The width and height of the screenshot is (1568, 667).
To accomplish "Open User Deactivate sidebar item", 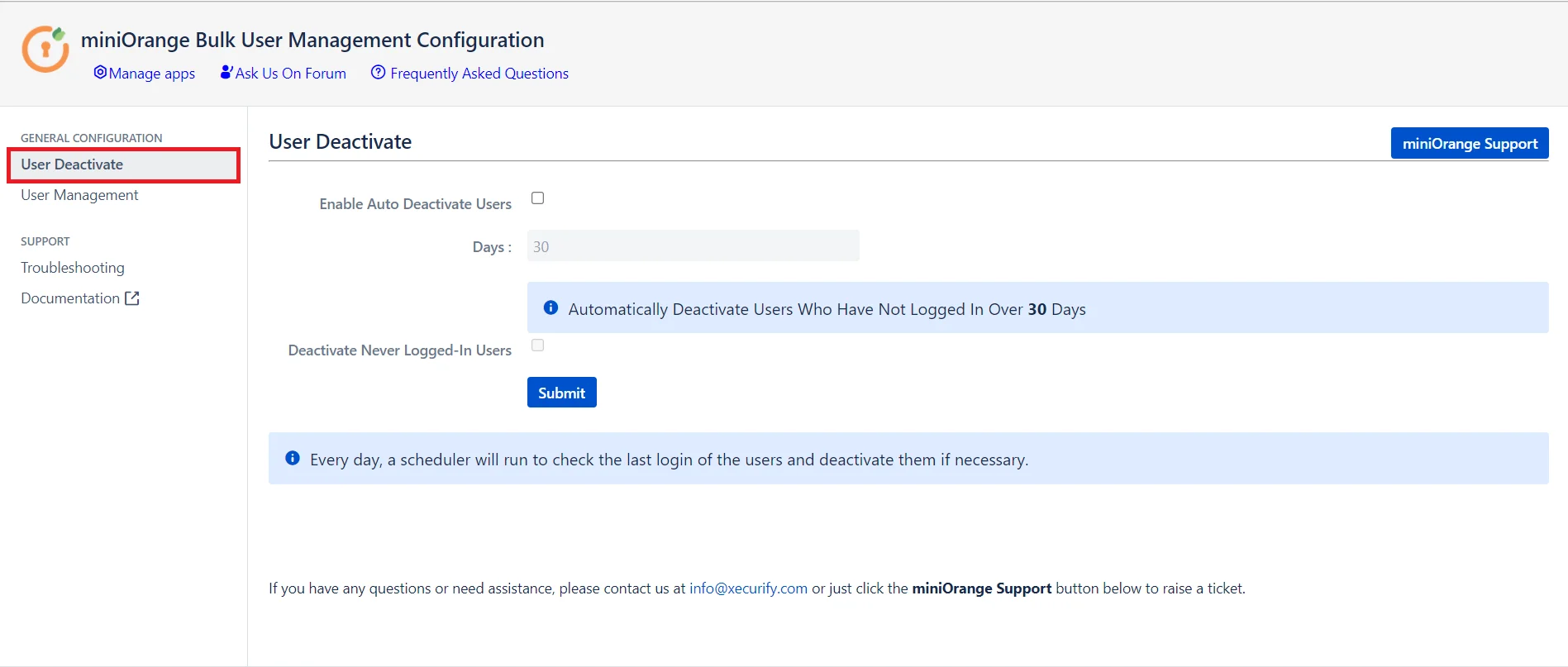I will click(124, 164).
